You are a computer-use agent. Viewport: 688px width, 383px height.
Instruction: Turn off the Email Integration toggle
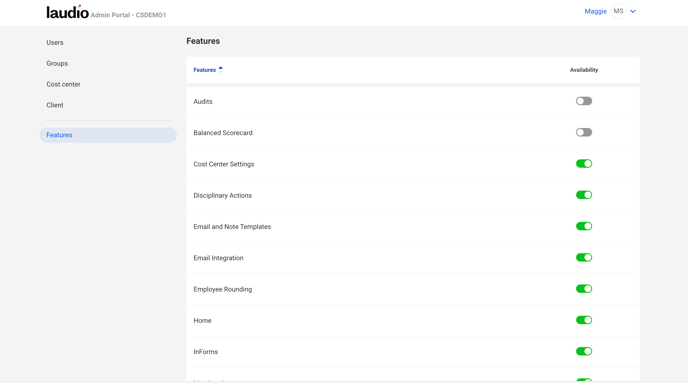pos(584,258)
